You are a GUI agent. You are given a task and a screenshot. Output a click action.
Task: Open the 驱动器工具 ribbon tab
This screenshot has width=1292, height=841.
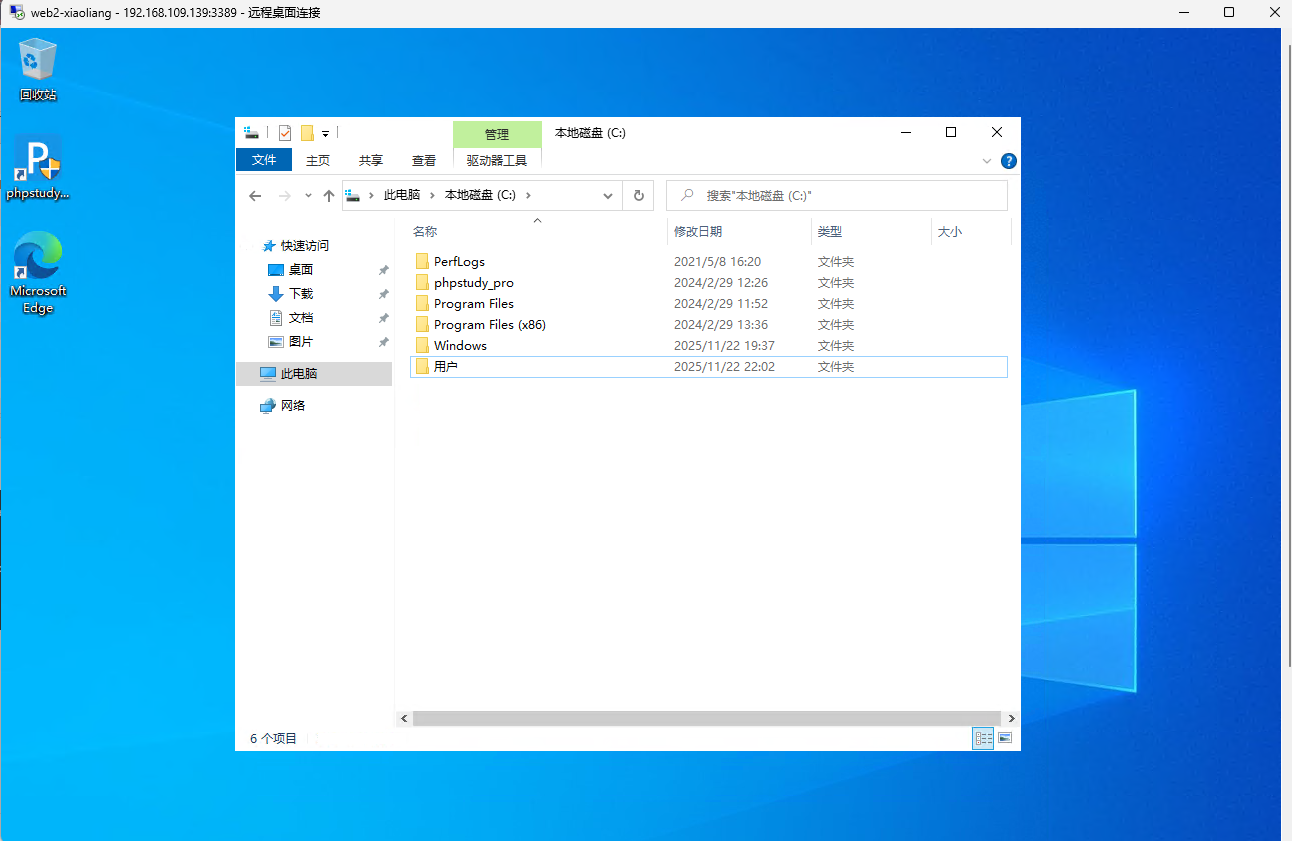pos(497,160)
